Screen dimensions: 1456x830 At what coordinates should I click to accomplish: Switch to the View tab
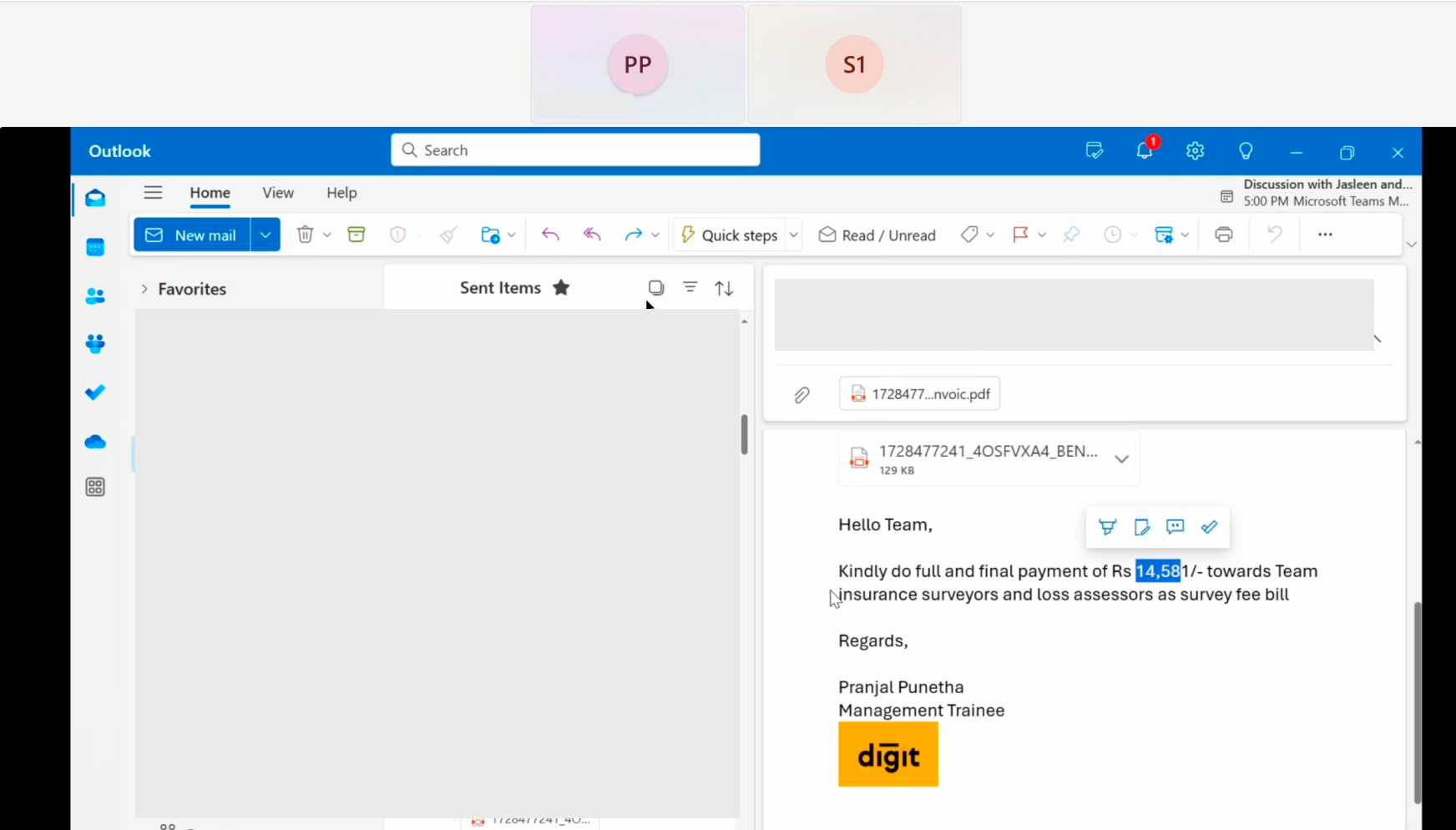[x=278, y=193]
